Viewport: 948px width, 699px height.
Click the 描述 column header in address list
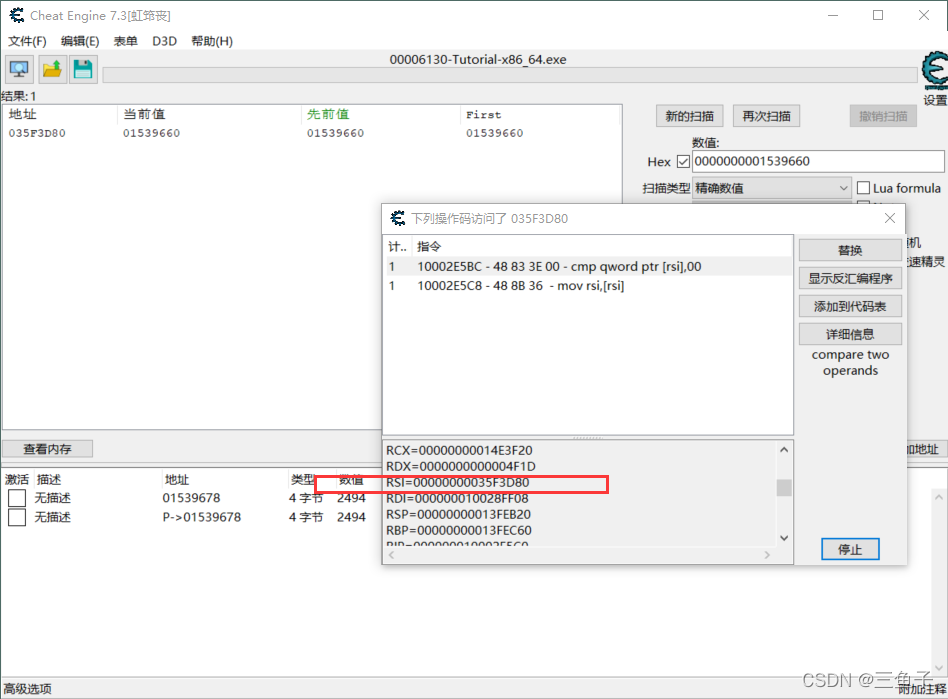(x=49, y=480)
